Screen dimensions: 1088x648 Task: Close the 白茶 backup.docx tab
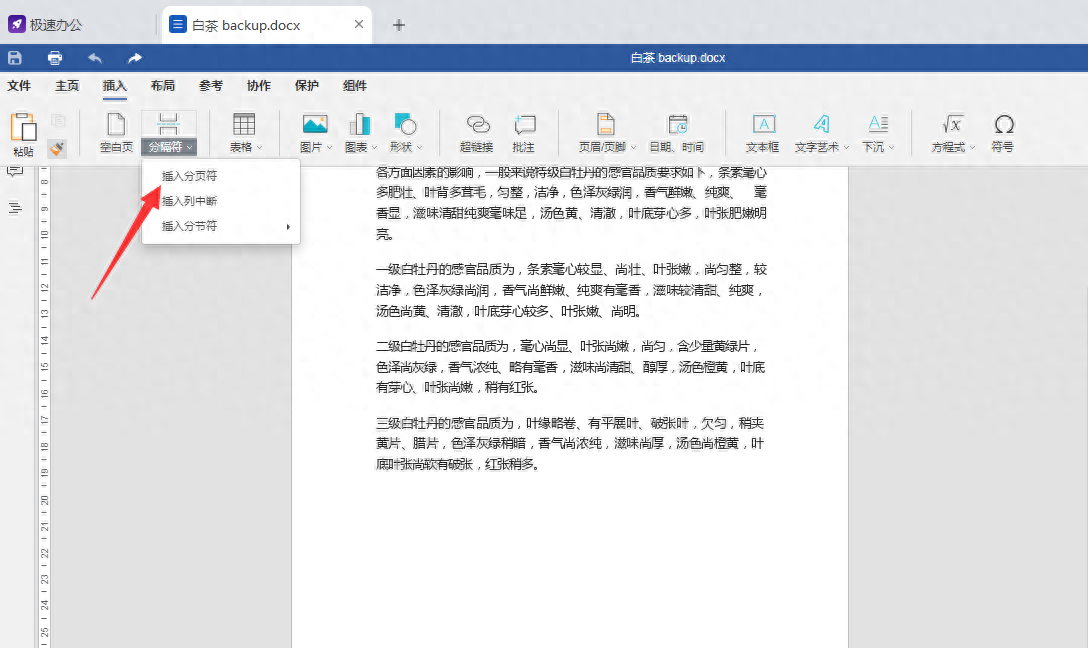click(x=359, y=24)
